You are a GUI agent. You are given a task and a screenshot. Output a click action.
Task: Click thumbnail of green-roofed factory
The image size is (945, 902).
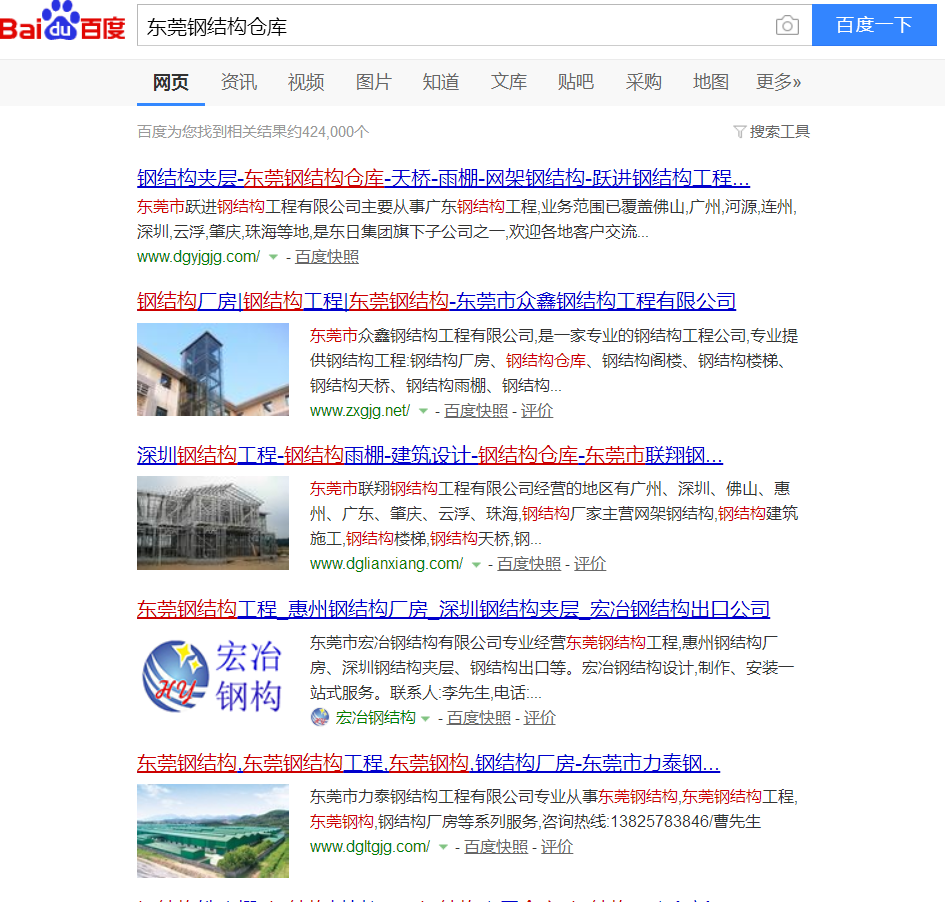[213, 831]
